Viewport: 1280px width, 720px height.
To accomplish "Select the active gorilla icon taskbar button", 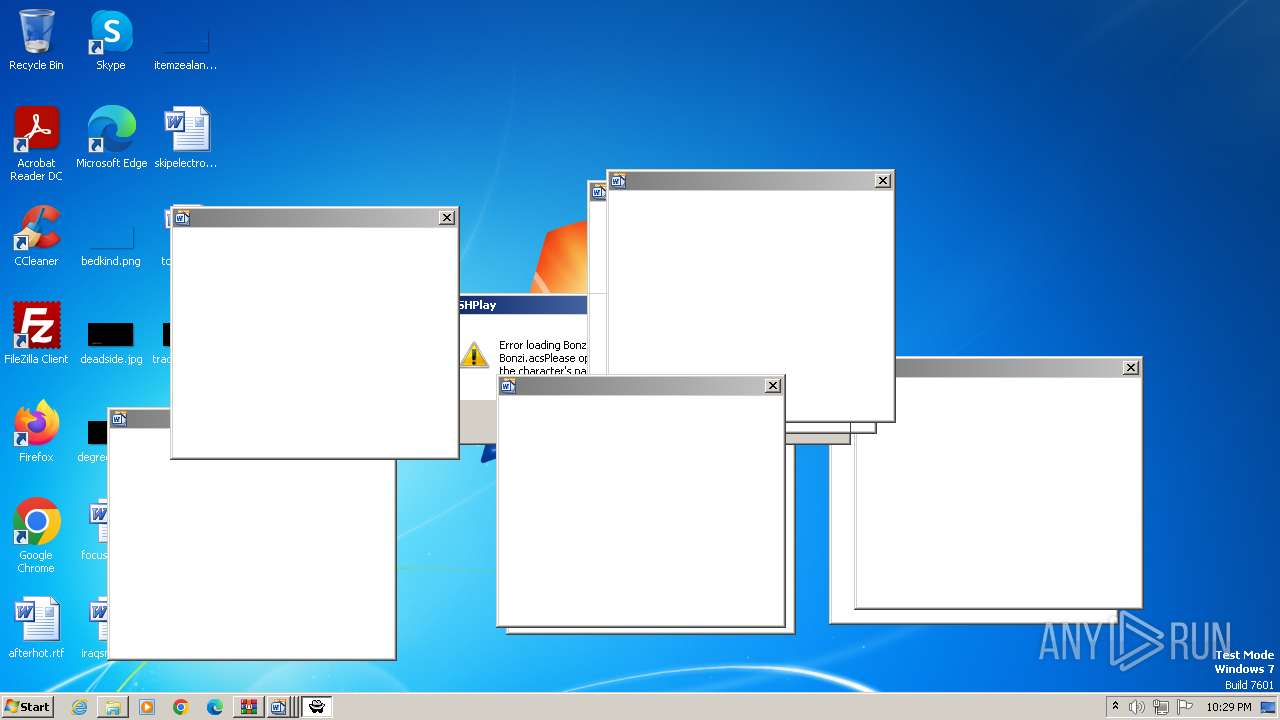I will click(317, 707).
